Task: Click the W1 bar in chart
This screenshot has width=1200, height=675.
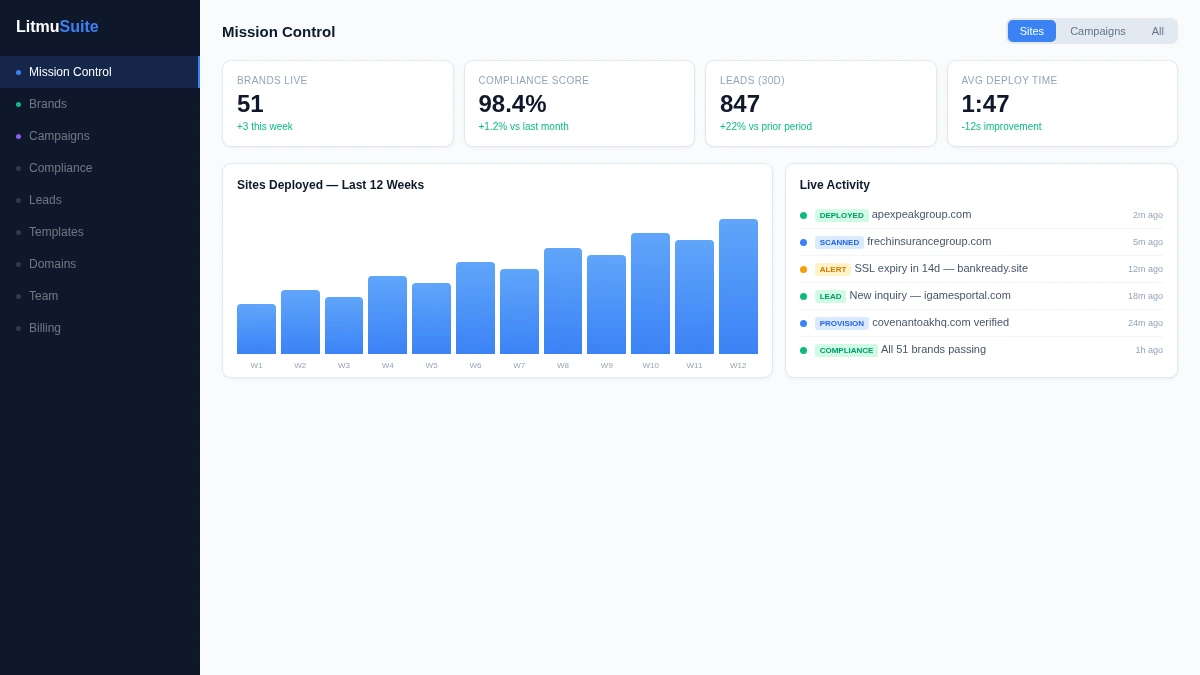Action: pyautogui.click(x=256, y=329)
